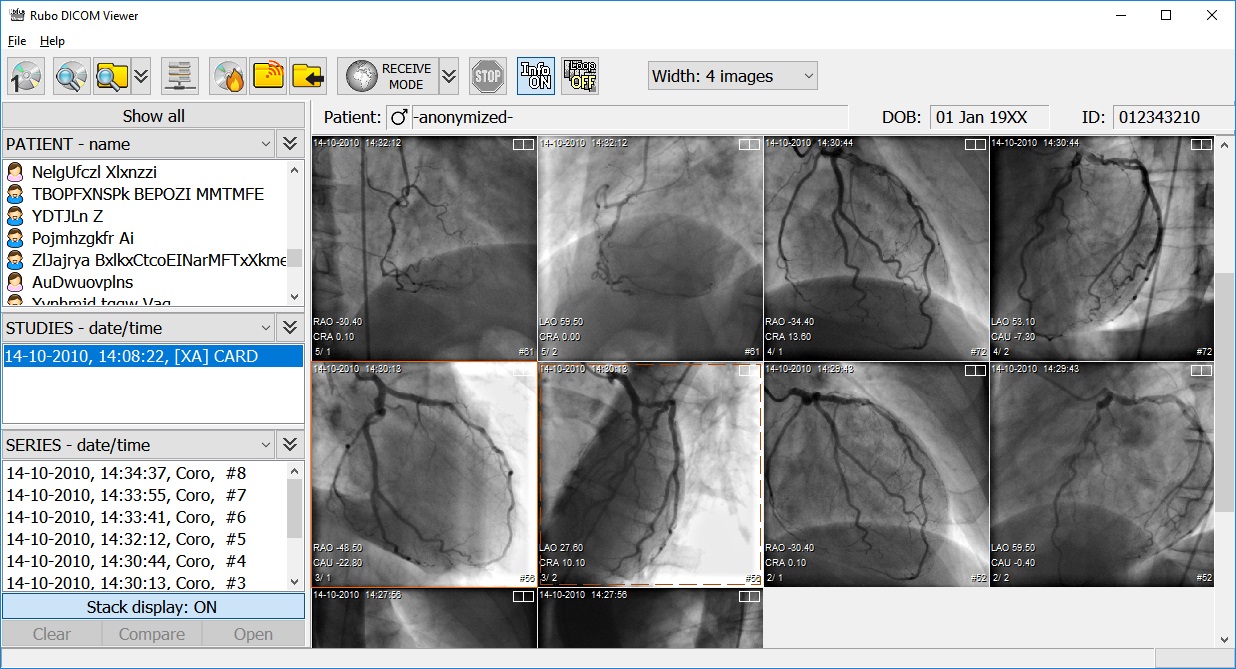Click the DOB field 01 Jan 19XX

[989, 118]
